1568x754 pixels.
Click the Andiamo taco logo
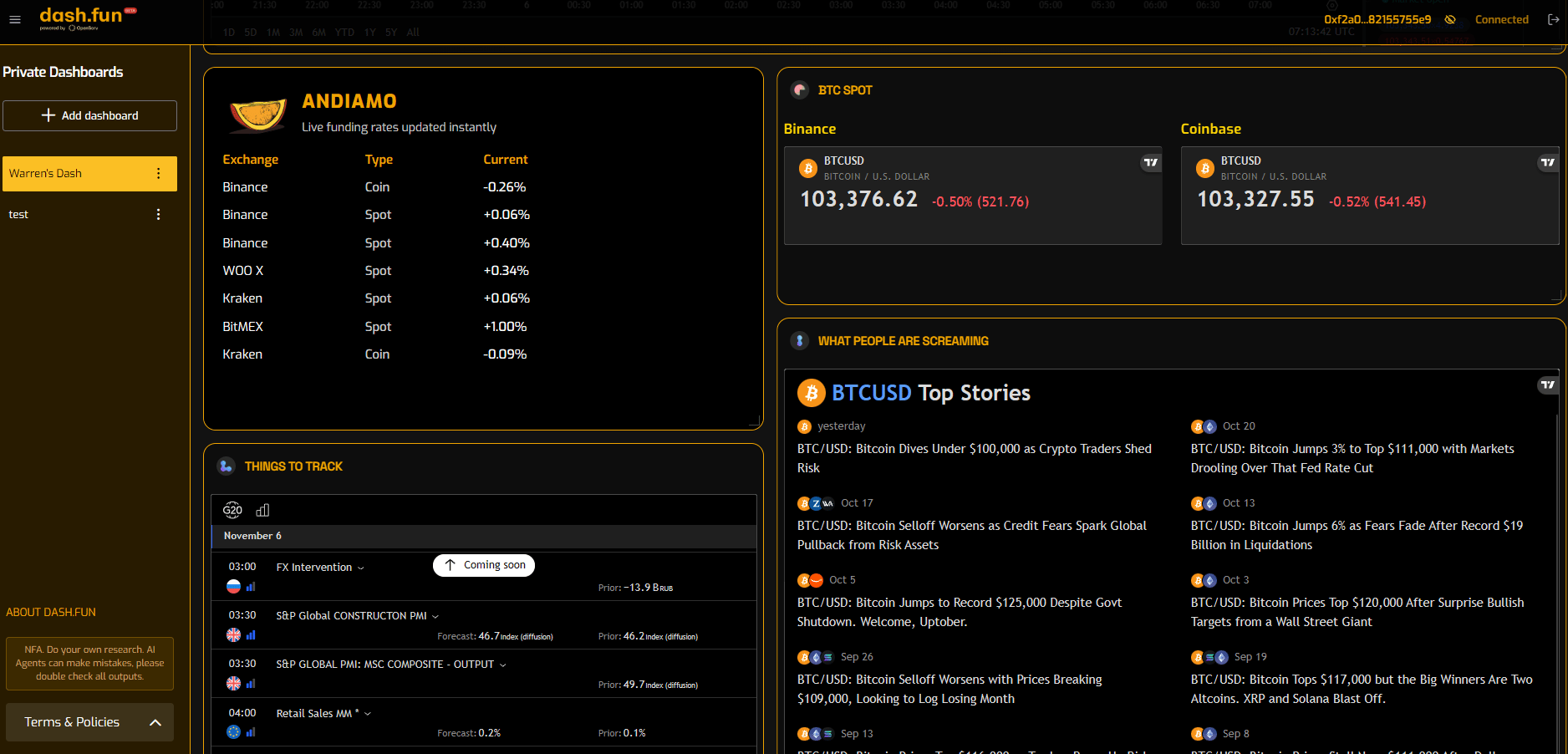[x=257, y=115]
